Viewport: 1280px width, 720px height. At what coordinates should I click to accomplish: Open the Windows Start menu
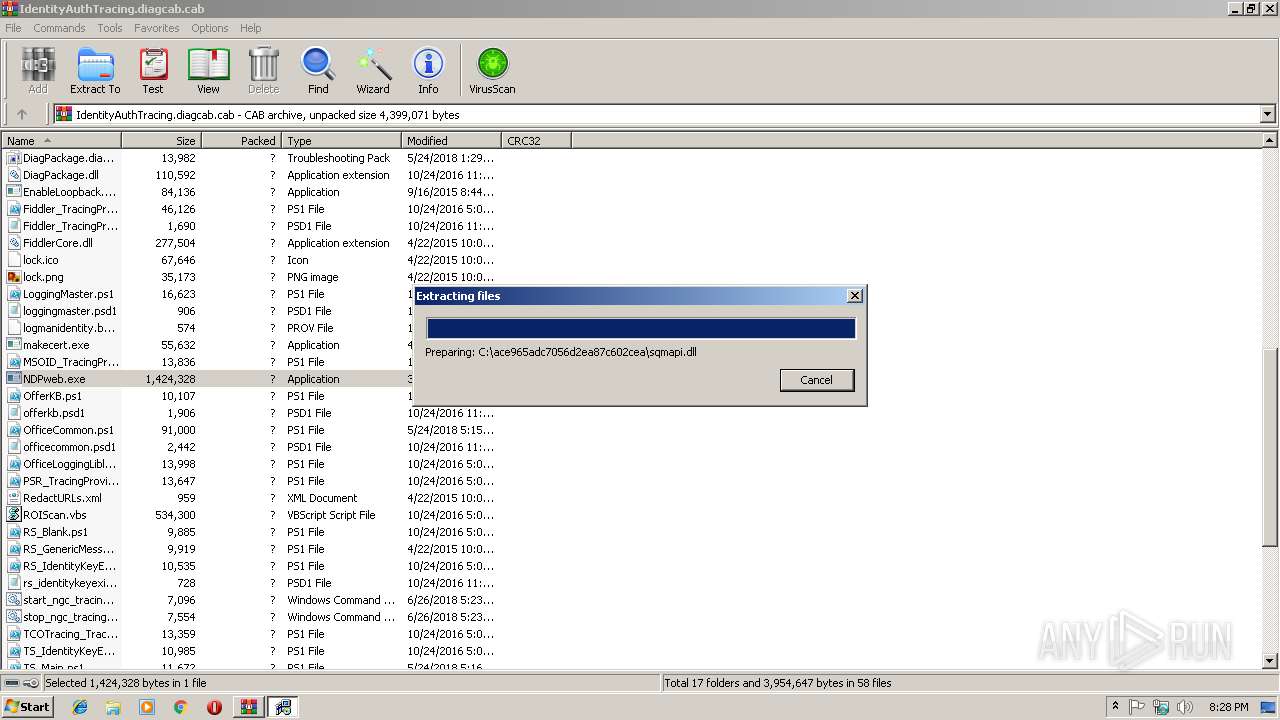pos(28,706)
